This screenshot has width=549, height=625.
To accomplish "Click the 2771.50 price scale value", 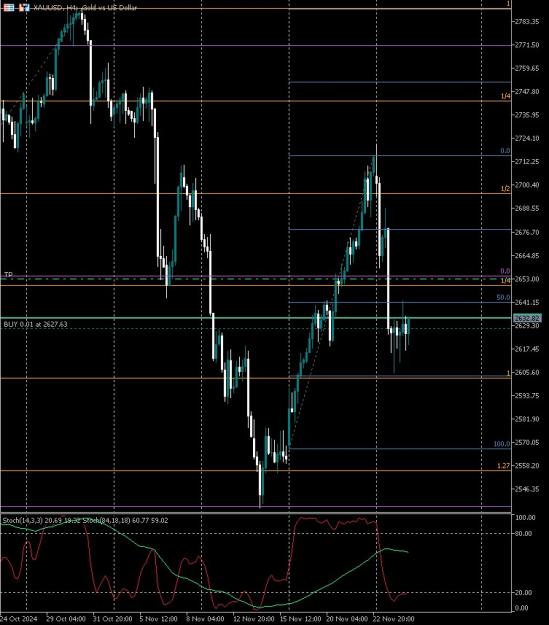I will click(x=527, y=45).
